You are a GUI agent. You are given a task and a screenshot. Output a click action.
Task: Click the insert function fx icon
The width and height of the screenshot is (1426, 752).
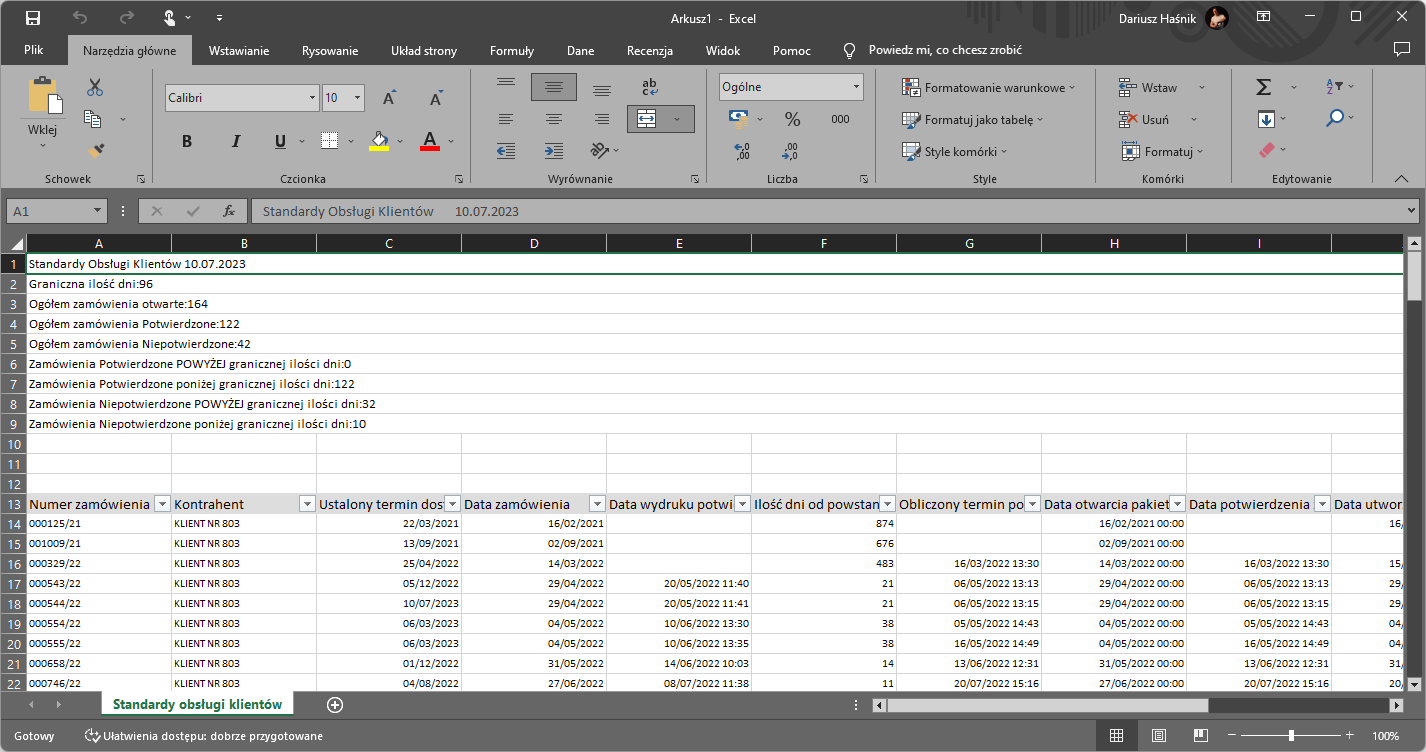point(229,211)
